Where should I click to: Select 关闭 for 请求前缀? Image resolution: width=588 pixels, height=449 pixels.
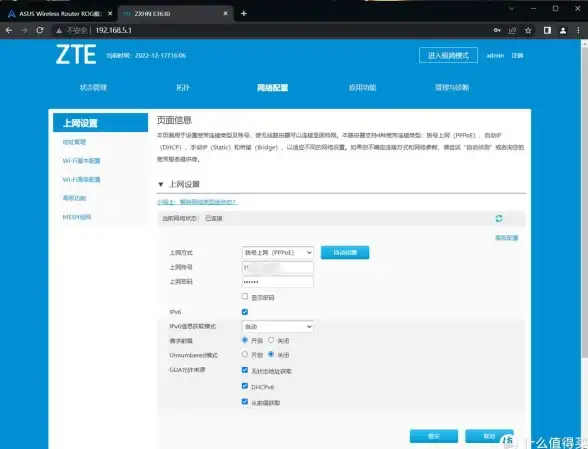coord(271,340)
